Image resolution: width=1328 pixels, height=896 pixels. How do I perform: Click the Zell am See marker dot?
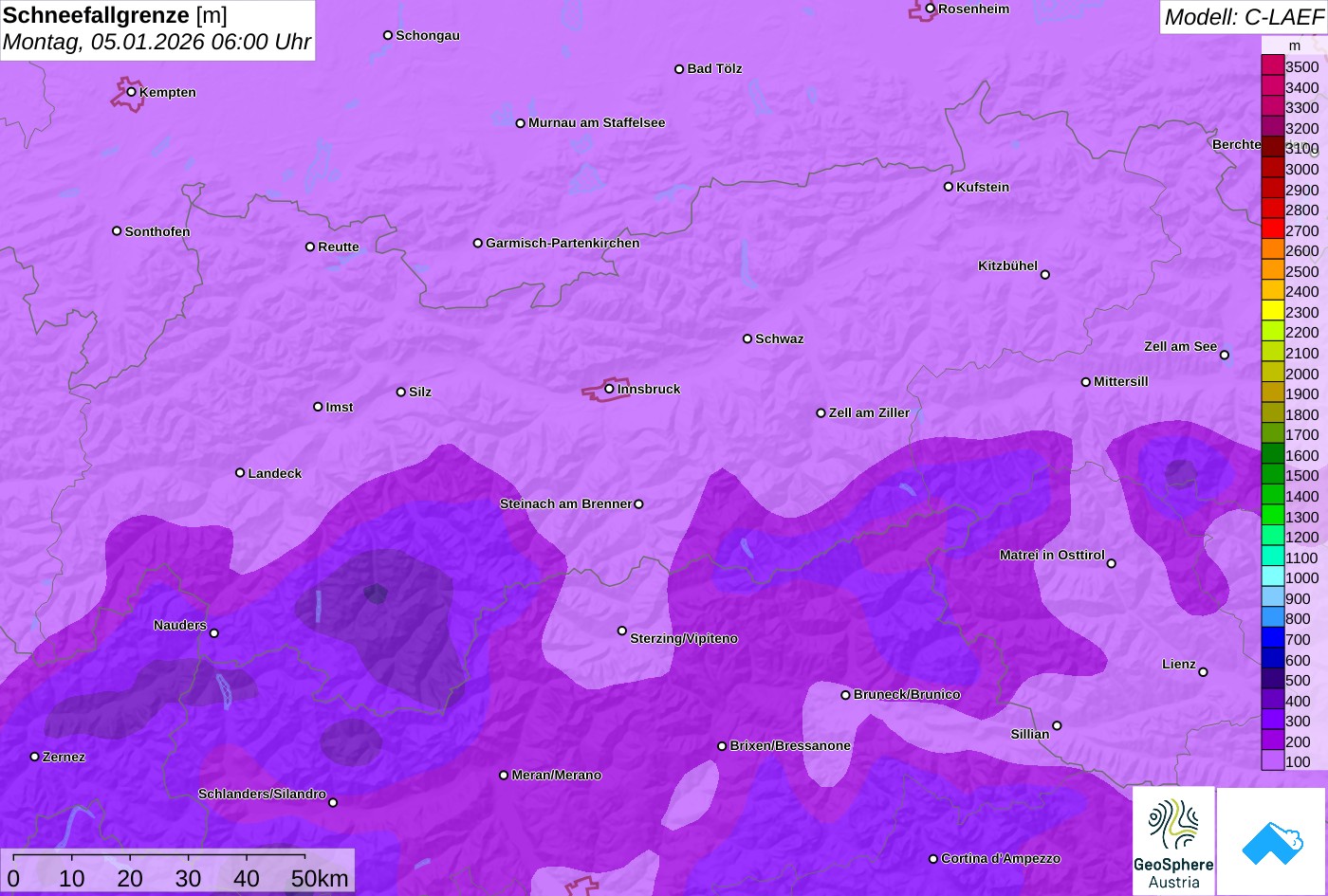tap(1224, 356)
